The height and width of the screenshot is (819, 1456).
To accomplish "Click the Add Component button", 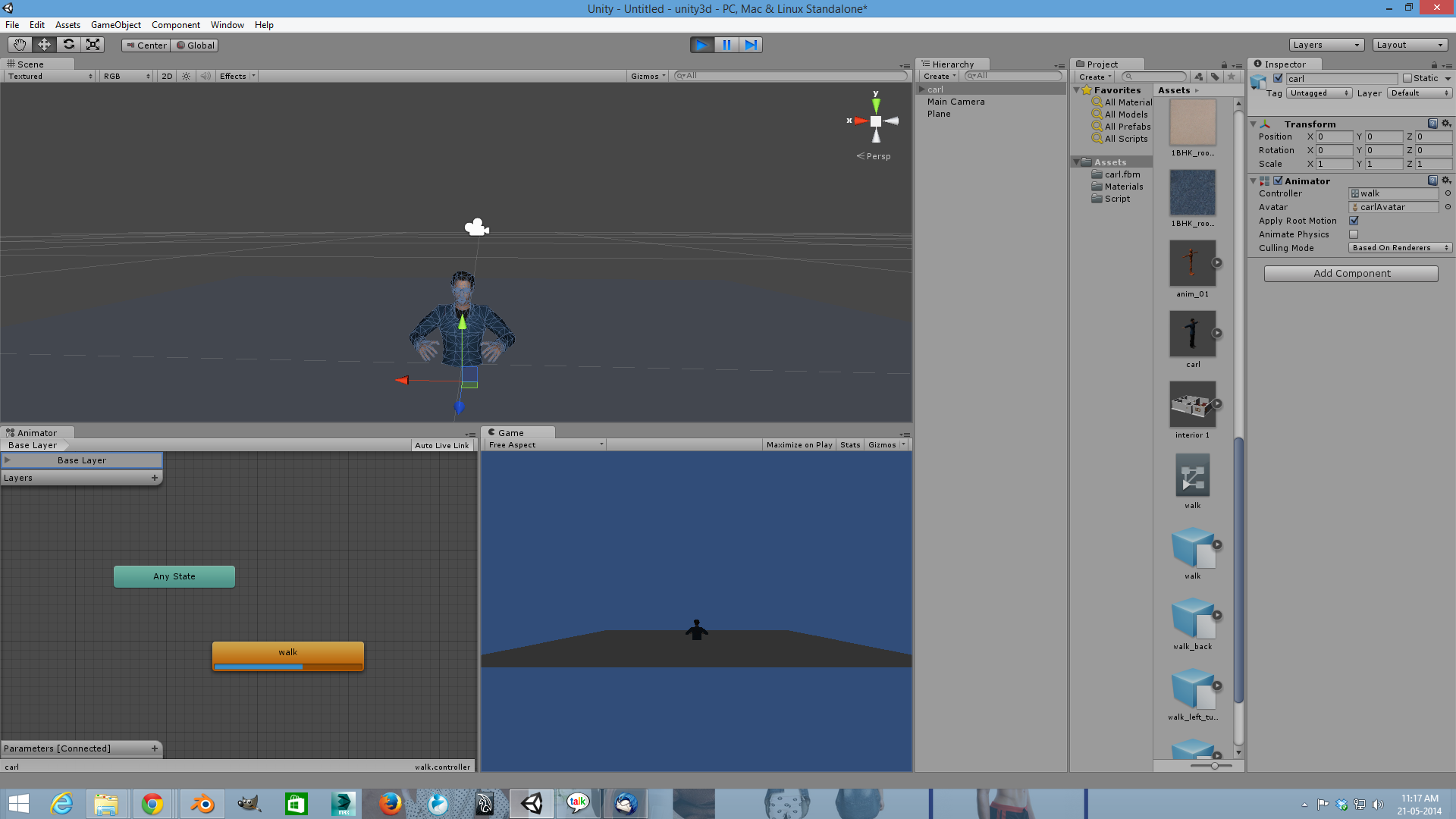I will [1351, 273].
